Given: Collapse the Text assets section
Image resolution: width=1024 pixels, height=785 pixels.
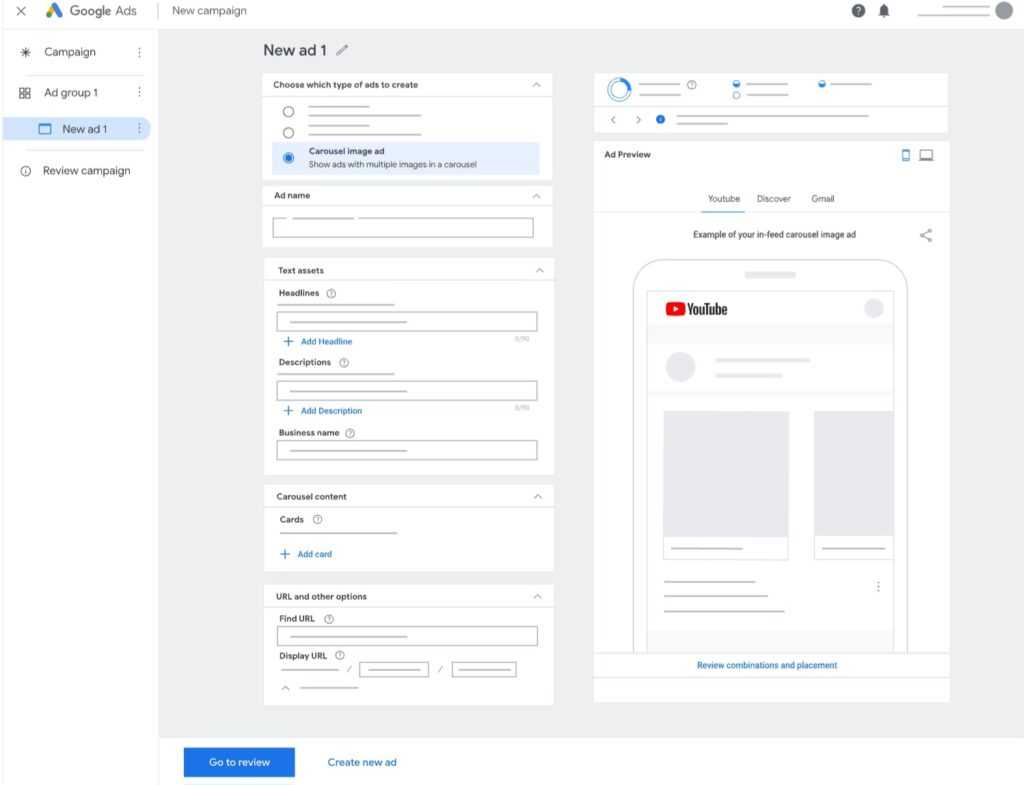Looking at the screenshot, I should point(539,270).
